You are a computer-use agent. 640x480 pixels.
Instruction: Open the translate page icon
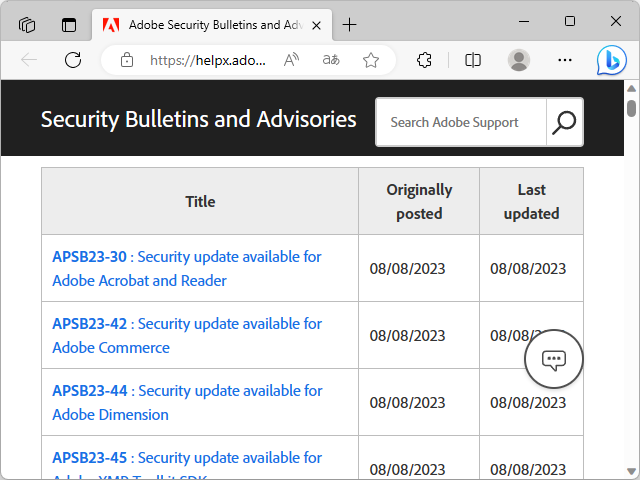(331, 60)
